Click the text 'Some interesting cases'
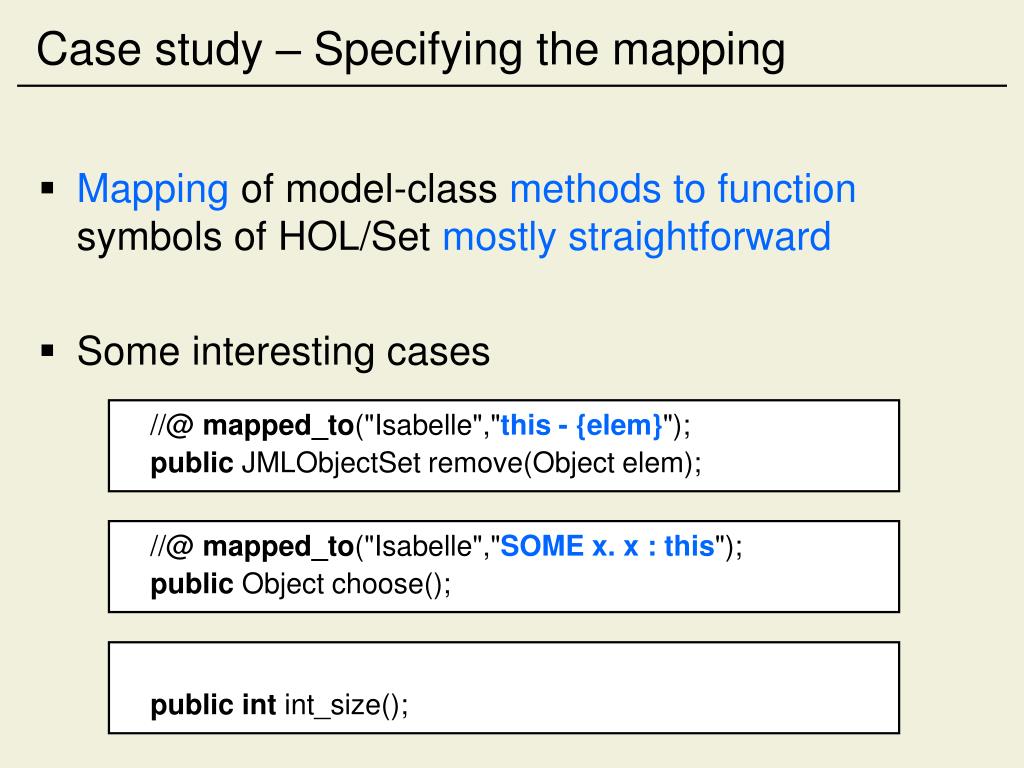This screenshot has width=1024, height=768. point(283,352)
